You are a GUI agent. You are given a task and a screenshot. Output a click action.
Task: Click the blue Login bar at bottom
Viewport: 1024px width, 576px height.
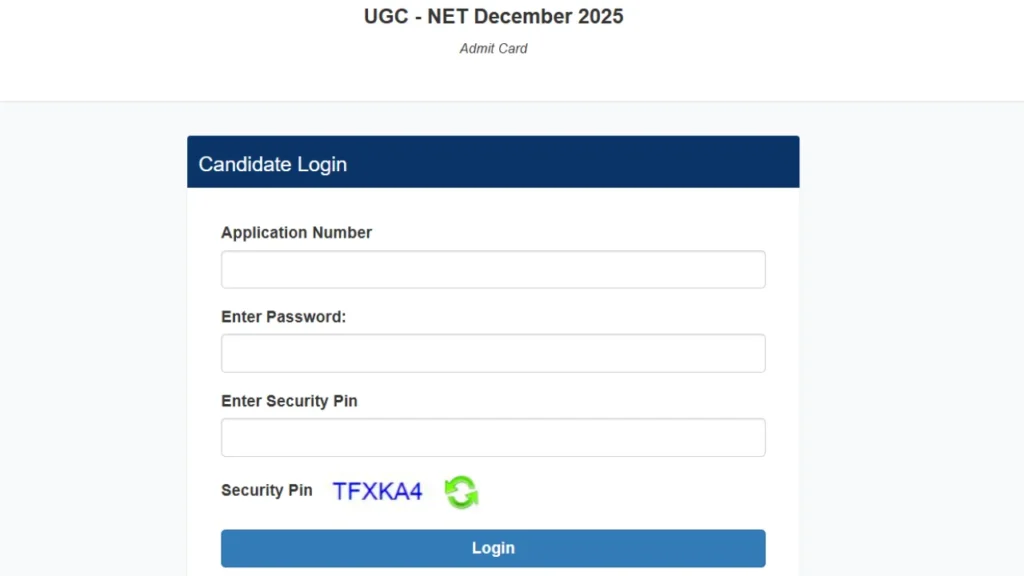click(x=492, y=548)
